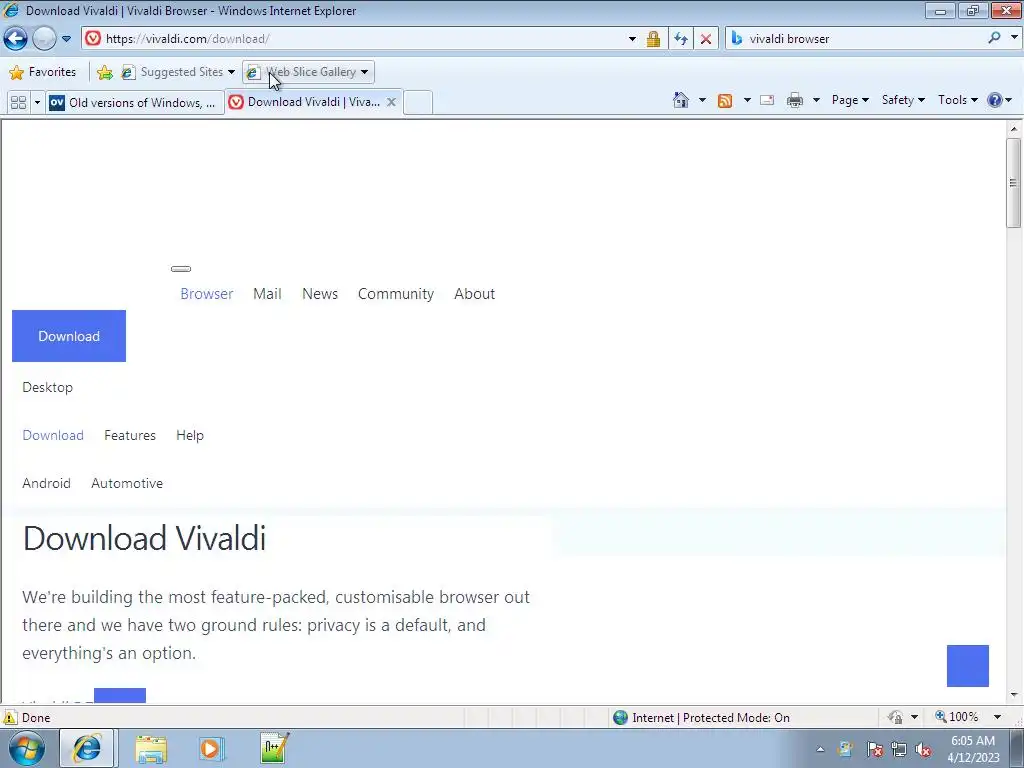
Task: Click the status bar warning icon
Action: click(x=10, y=718)
